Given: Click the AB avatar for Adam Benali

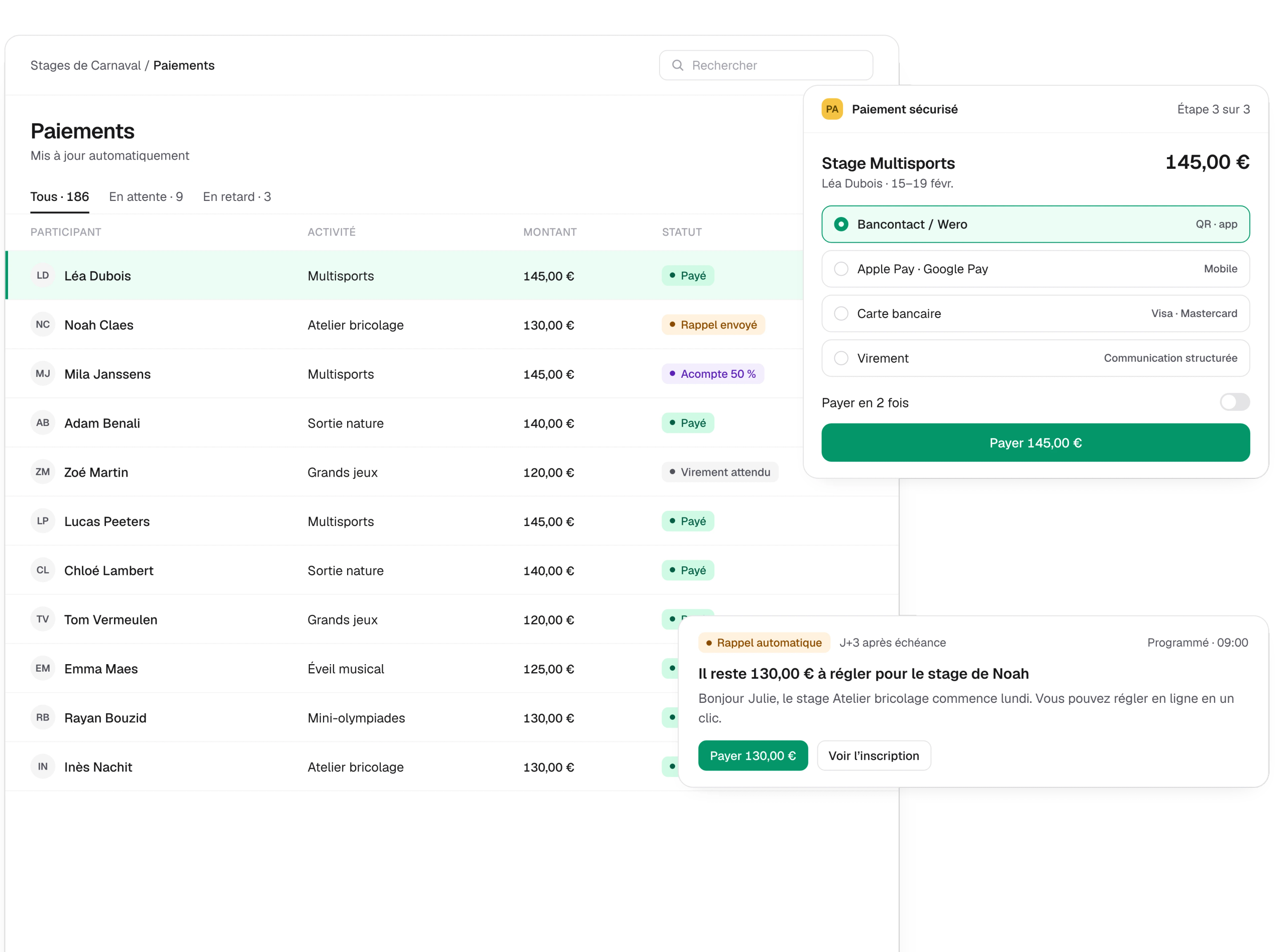Looking at the screenshot, I should coord(43,422).
